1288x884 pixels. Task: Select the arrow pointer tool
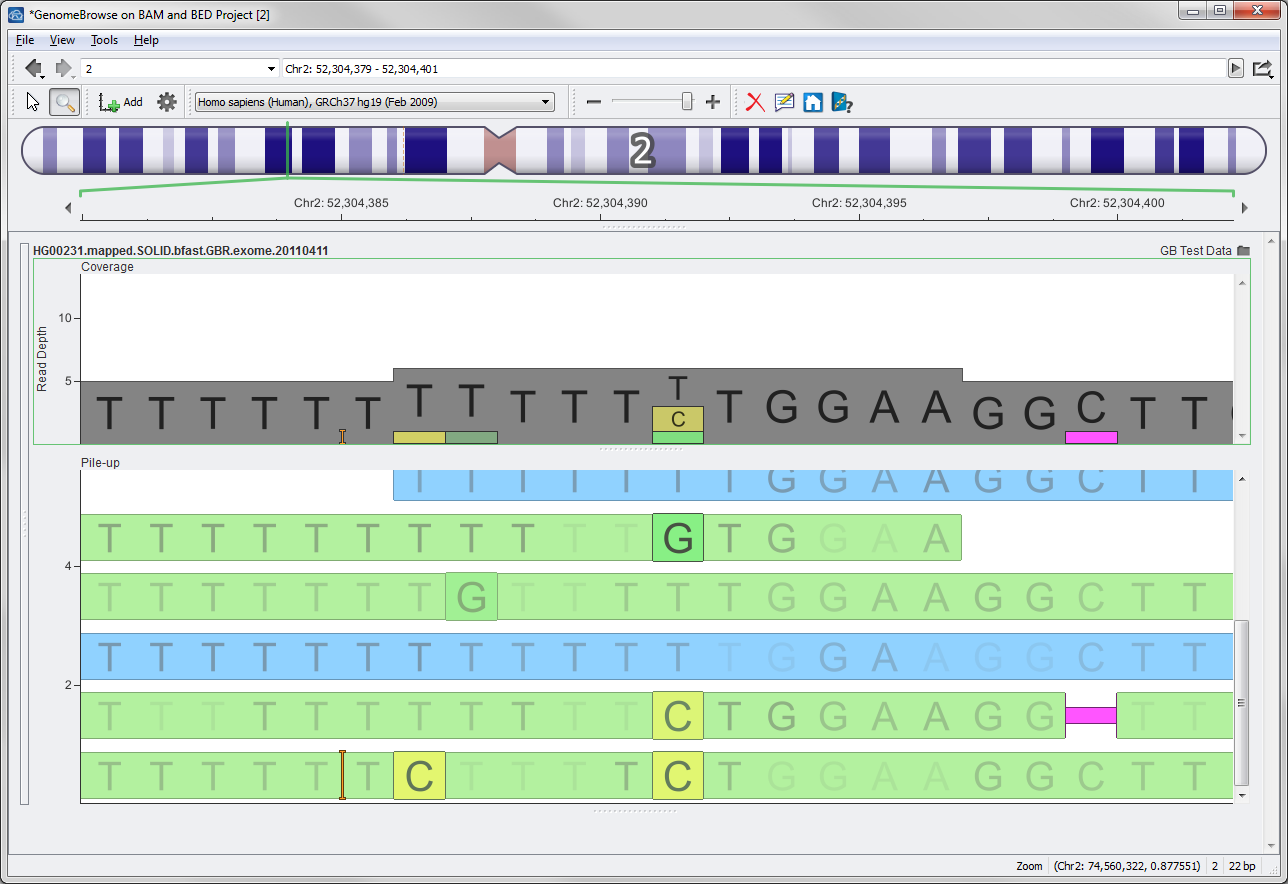point(33,102)
